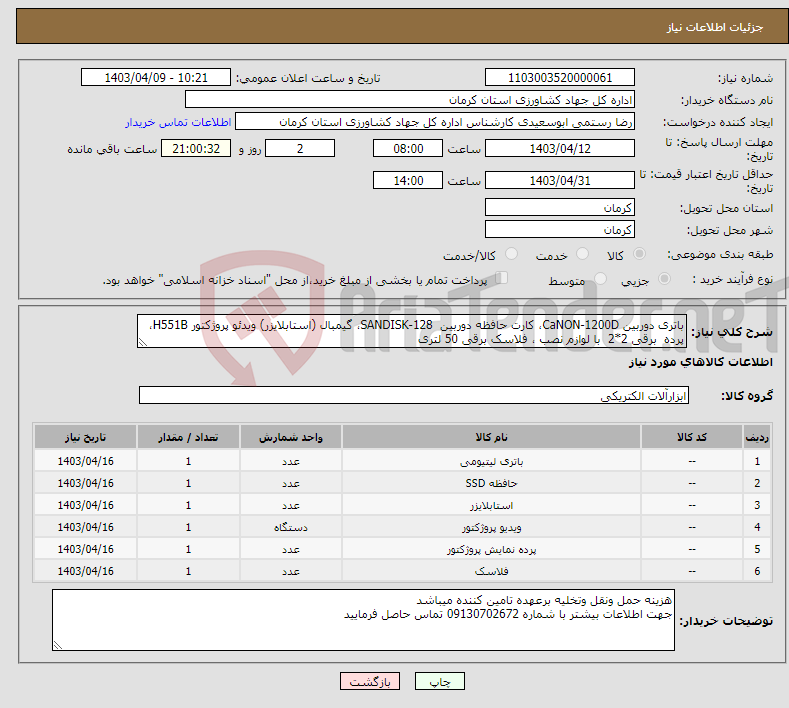
Task: Toggle the اسناد خزانه اسلامی payment checkbox
Action: click(x=502, y=278)
